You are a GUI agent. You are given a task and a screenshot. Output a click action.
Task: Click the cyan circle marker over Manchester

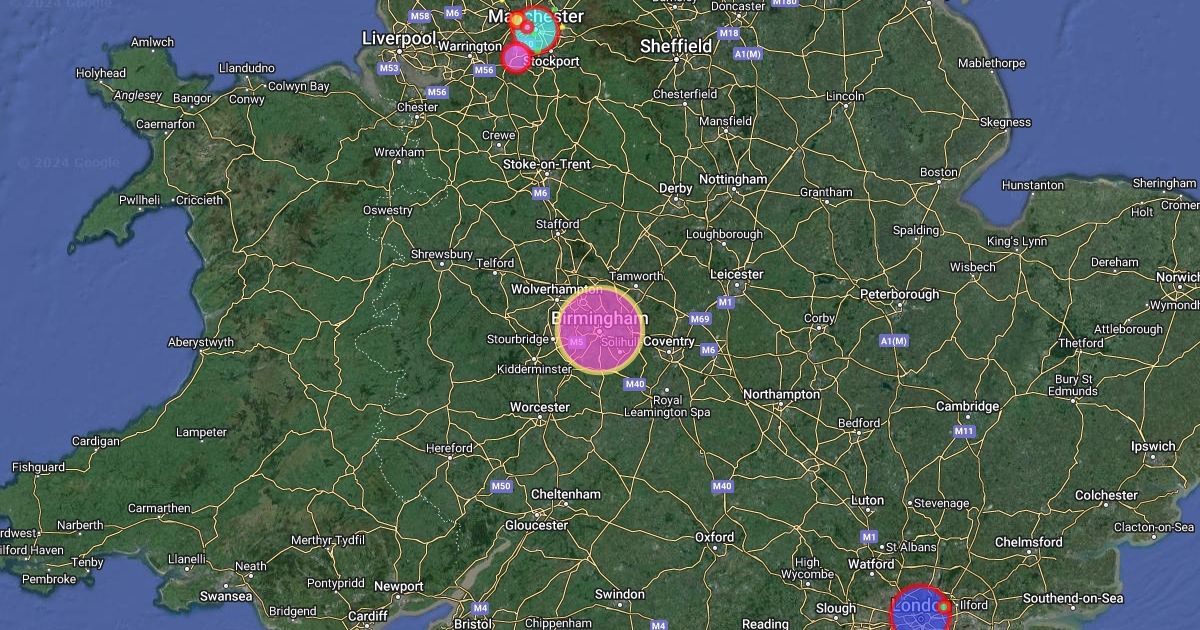coord(537,30)
